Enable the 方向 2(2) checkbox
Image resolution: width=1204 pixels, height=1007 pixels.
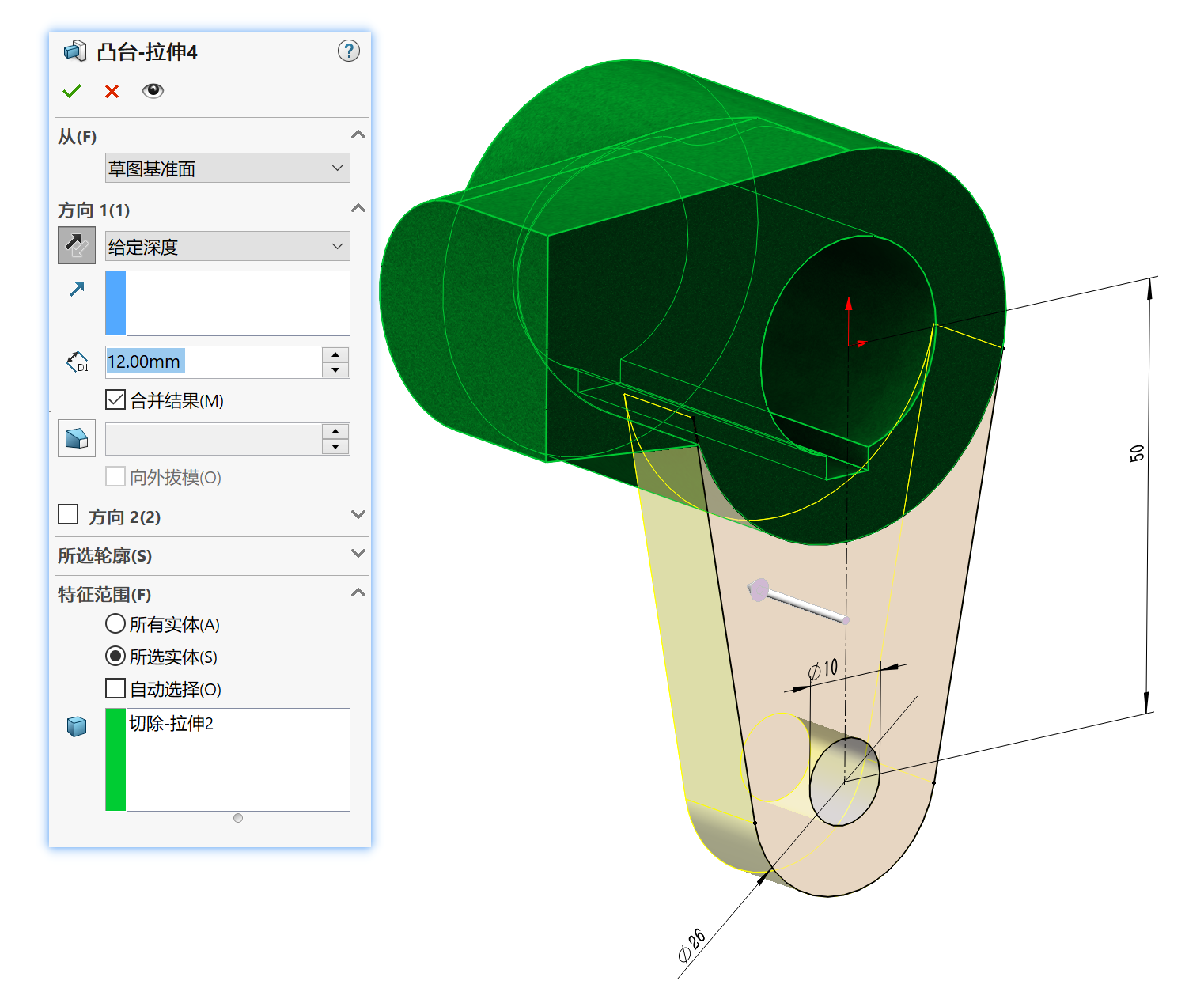click(68, 515)
